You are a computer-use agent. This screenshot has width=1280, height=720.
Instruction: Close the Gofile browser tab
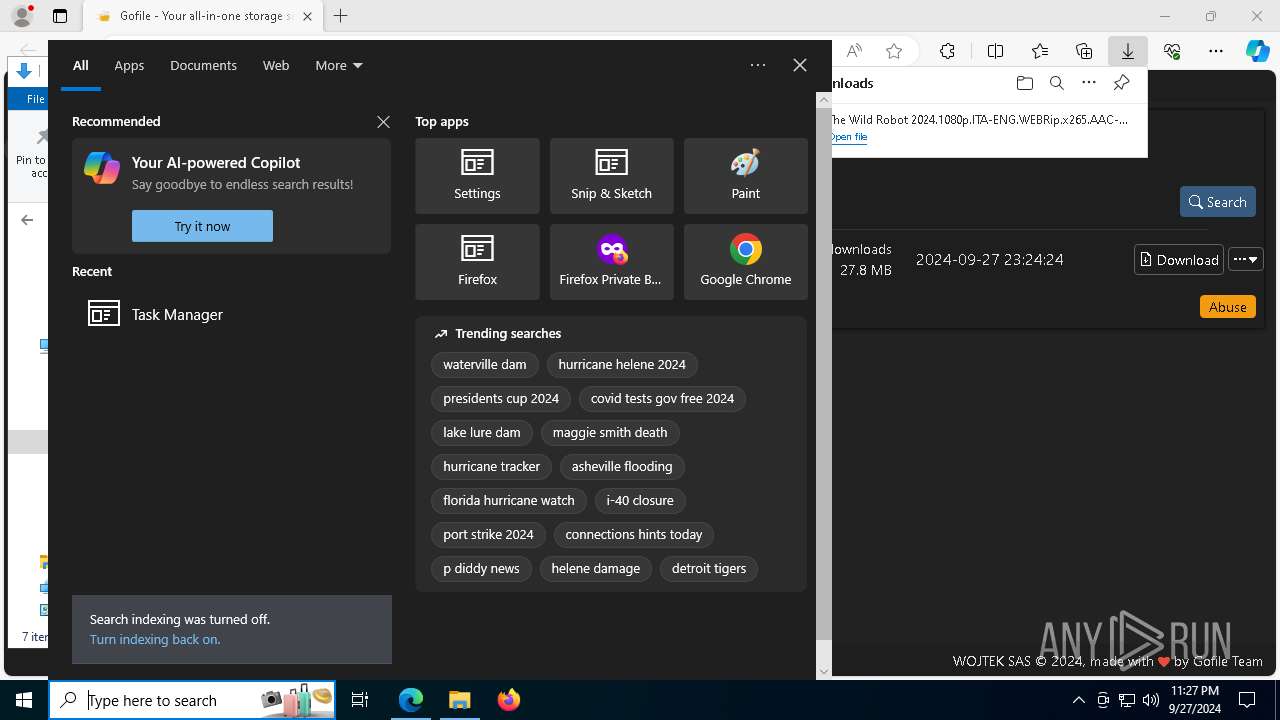(x=307, y=16)
